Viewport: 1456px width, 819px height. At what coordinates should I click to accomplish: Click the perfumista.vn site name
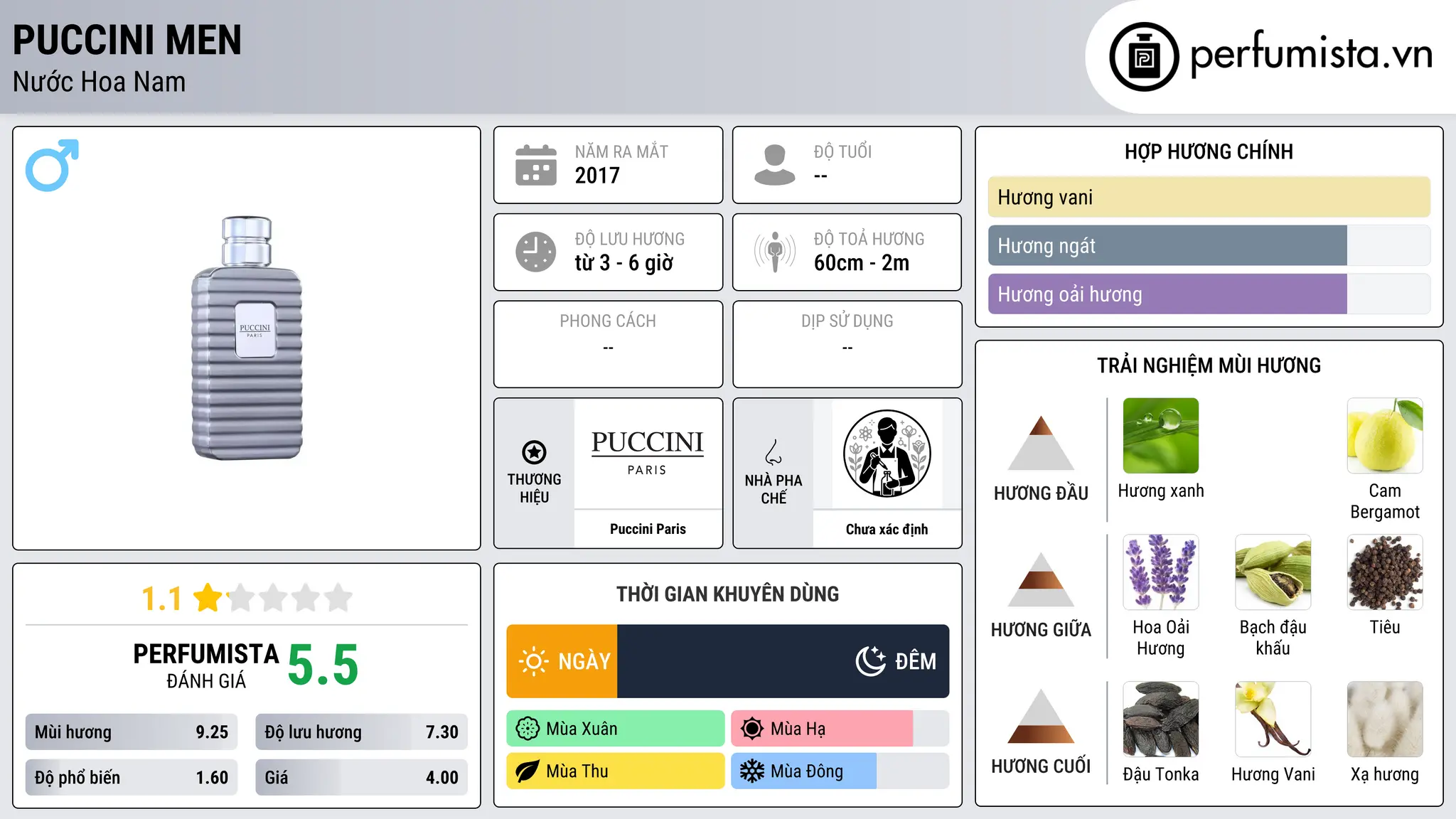click(1312, 54)
